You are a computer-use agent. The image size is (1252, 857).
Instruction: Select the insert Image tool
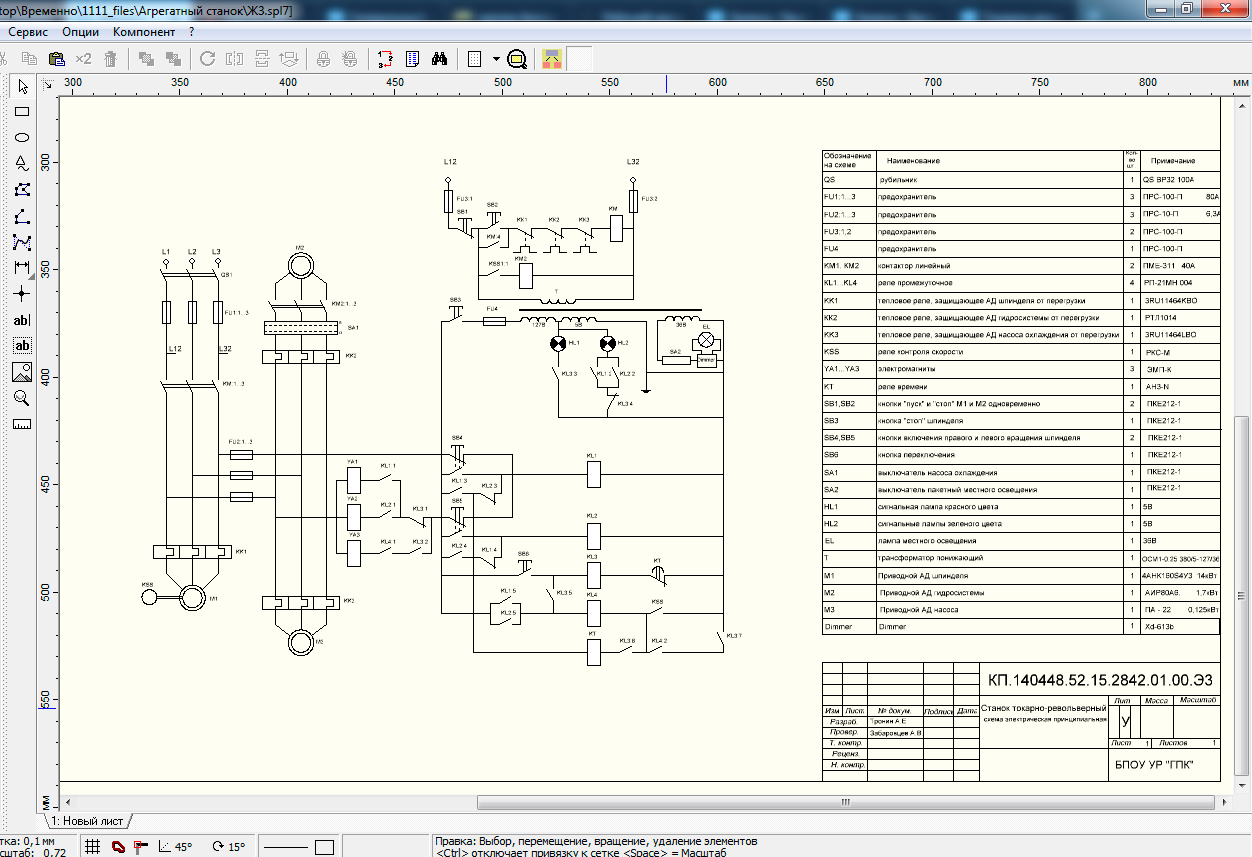coord(21,372)
